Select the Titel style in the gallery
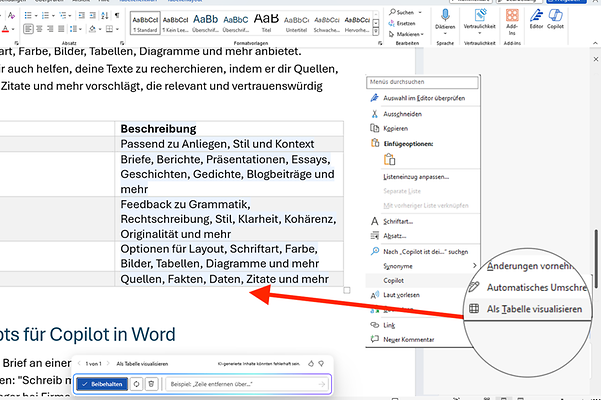 267,18
